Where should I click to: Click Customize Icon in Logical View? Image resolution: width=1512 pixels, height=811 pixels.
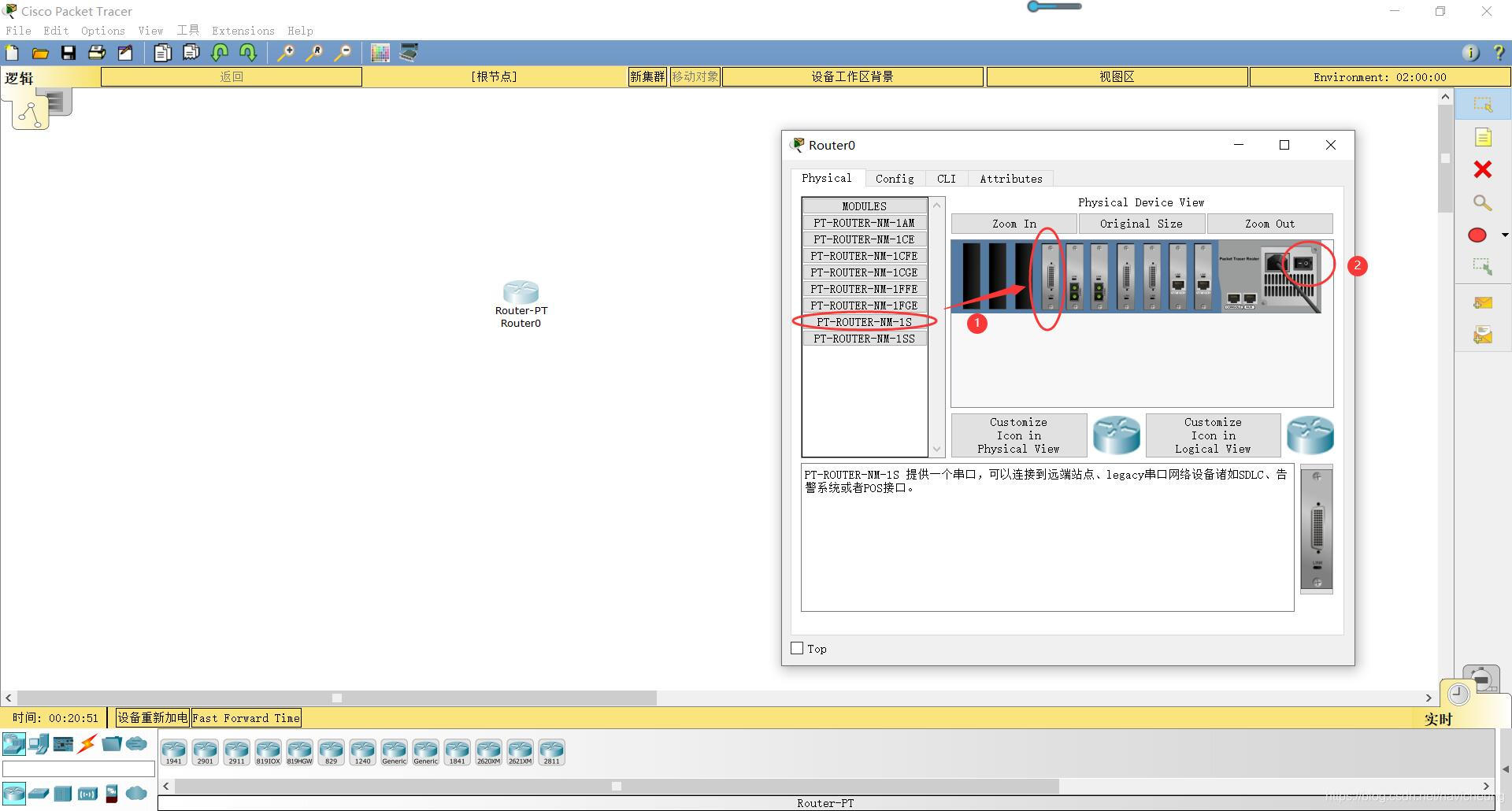[x=1213, y=435]
